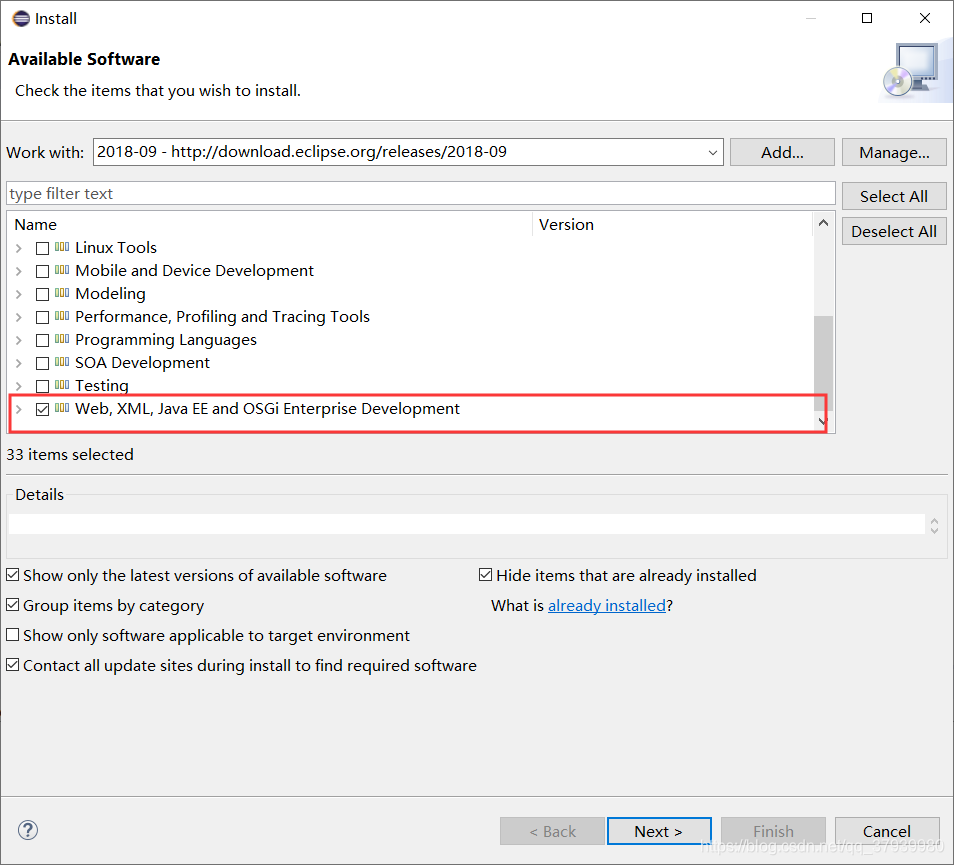Expand Web, XML, Java EE and OSGi node
This screenshot has width=954, height=865.
pyautogui.click(x=19, y=409)
